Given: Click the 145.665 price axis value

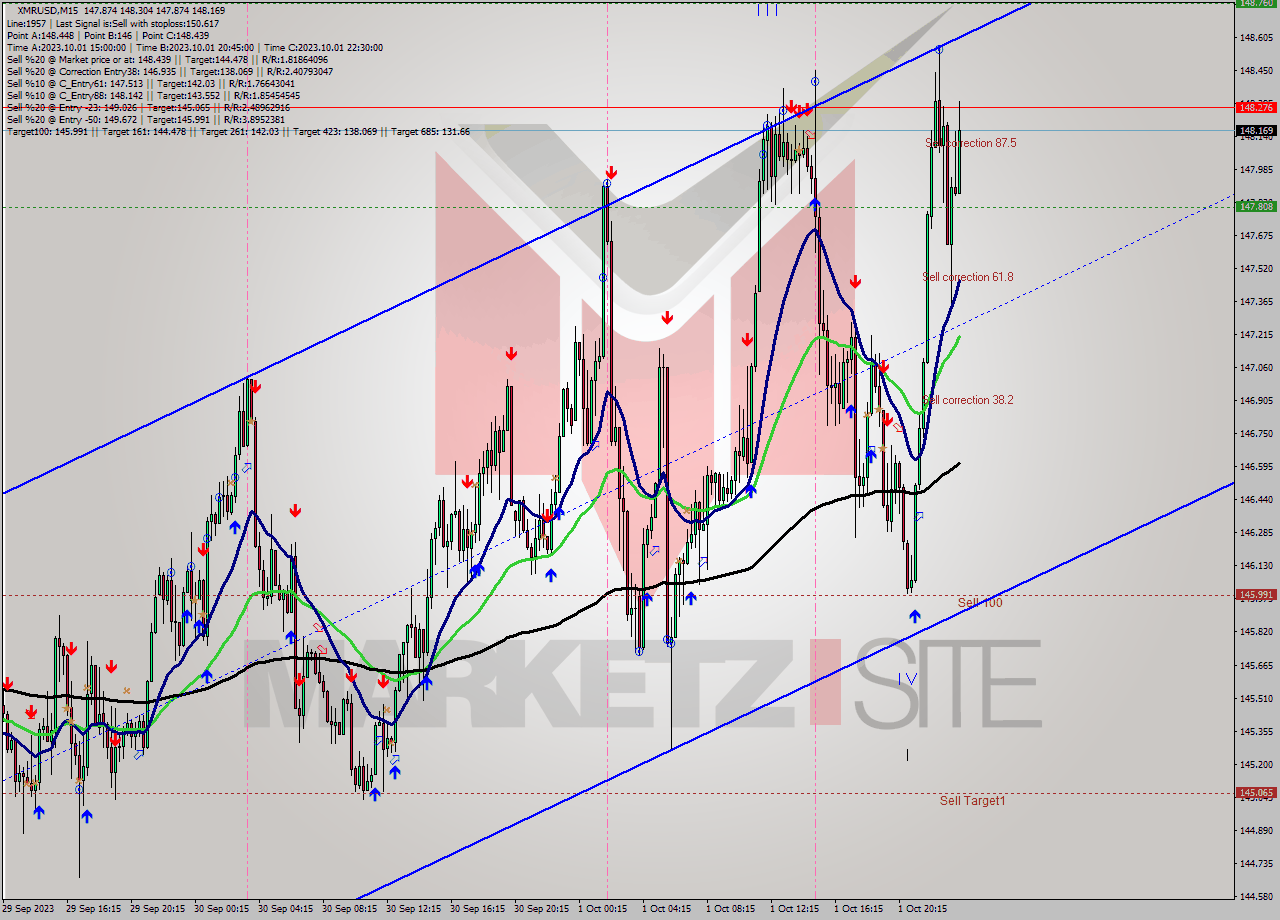Looking at the screenshot, I should click(1256, 665).
